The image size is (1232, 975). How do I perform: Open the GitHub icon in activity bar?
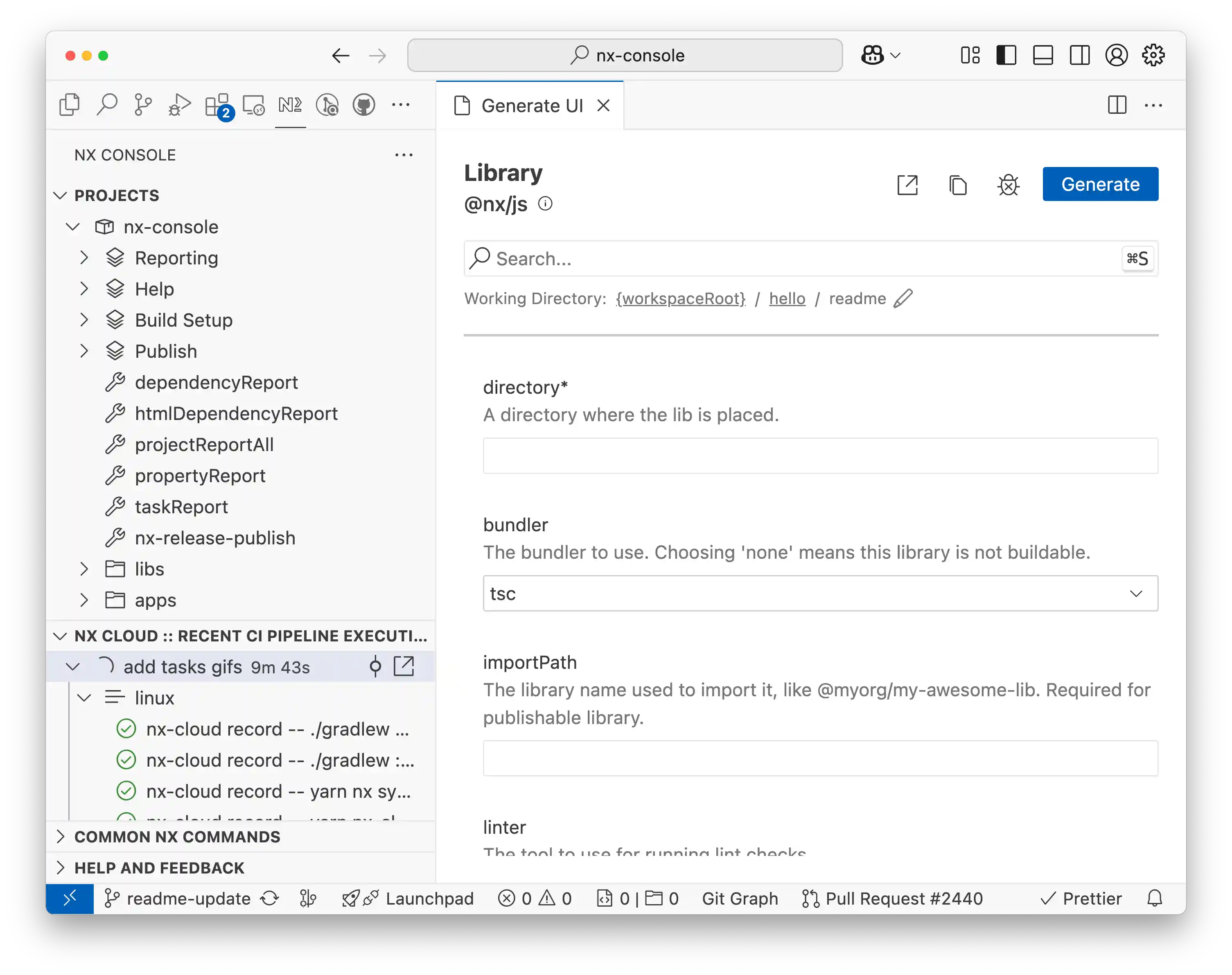363,105
